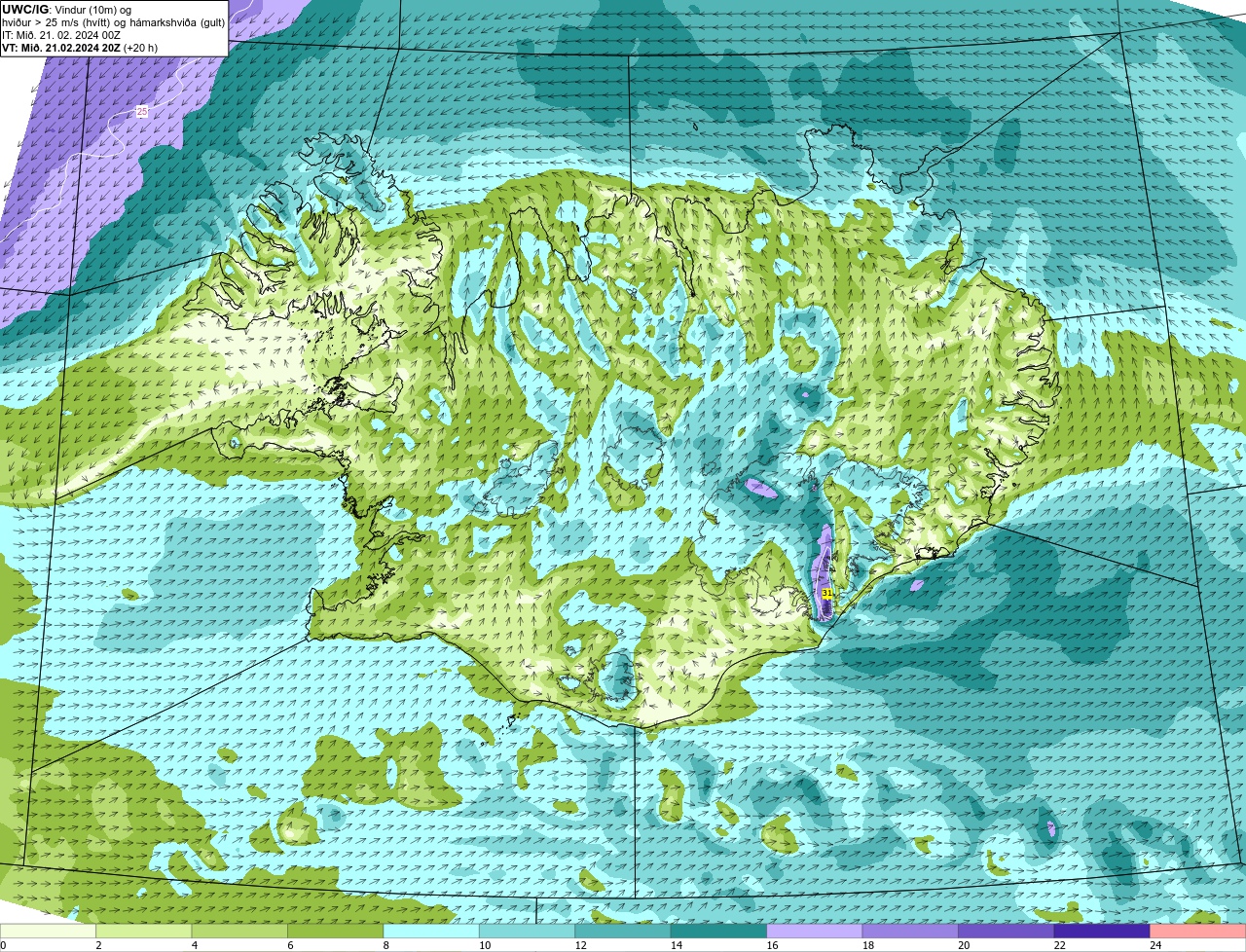Click the legend scale label "8"

click(386, 945)
